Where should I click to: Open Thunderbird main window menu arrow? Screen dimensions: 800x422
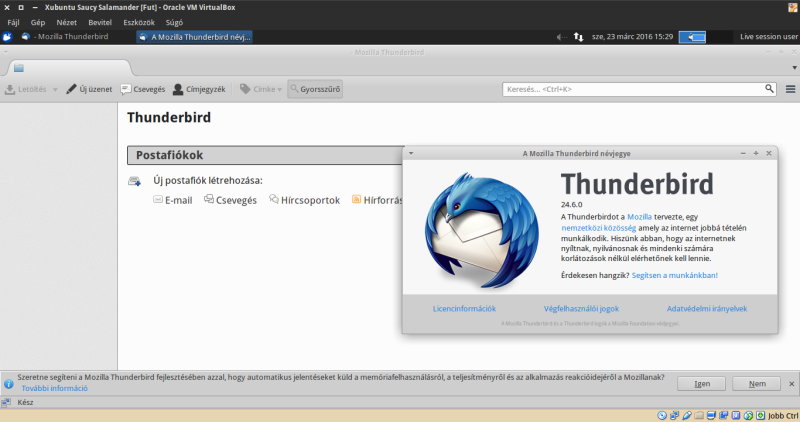pyautogui.click(x=6, y=52)
